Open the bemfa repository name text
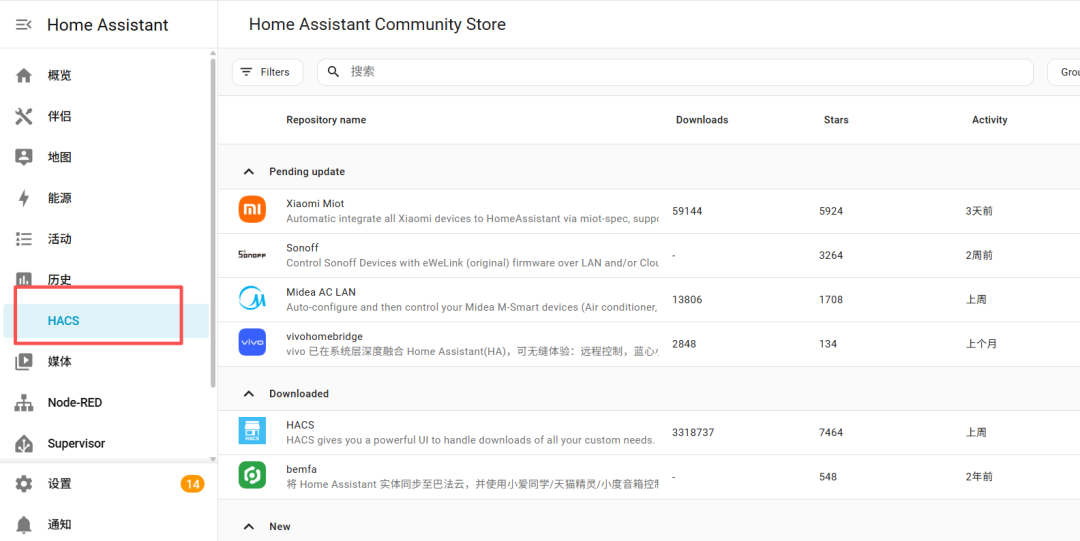Viewport: 1080px width, 541px height. [x=302, y=469]
